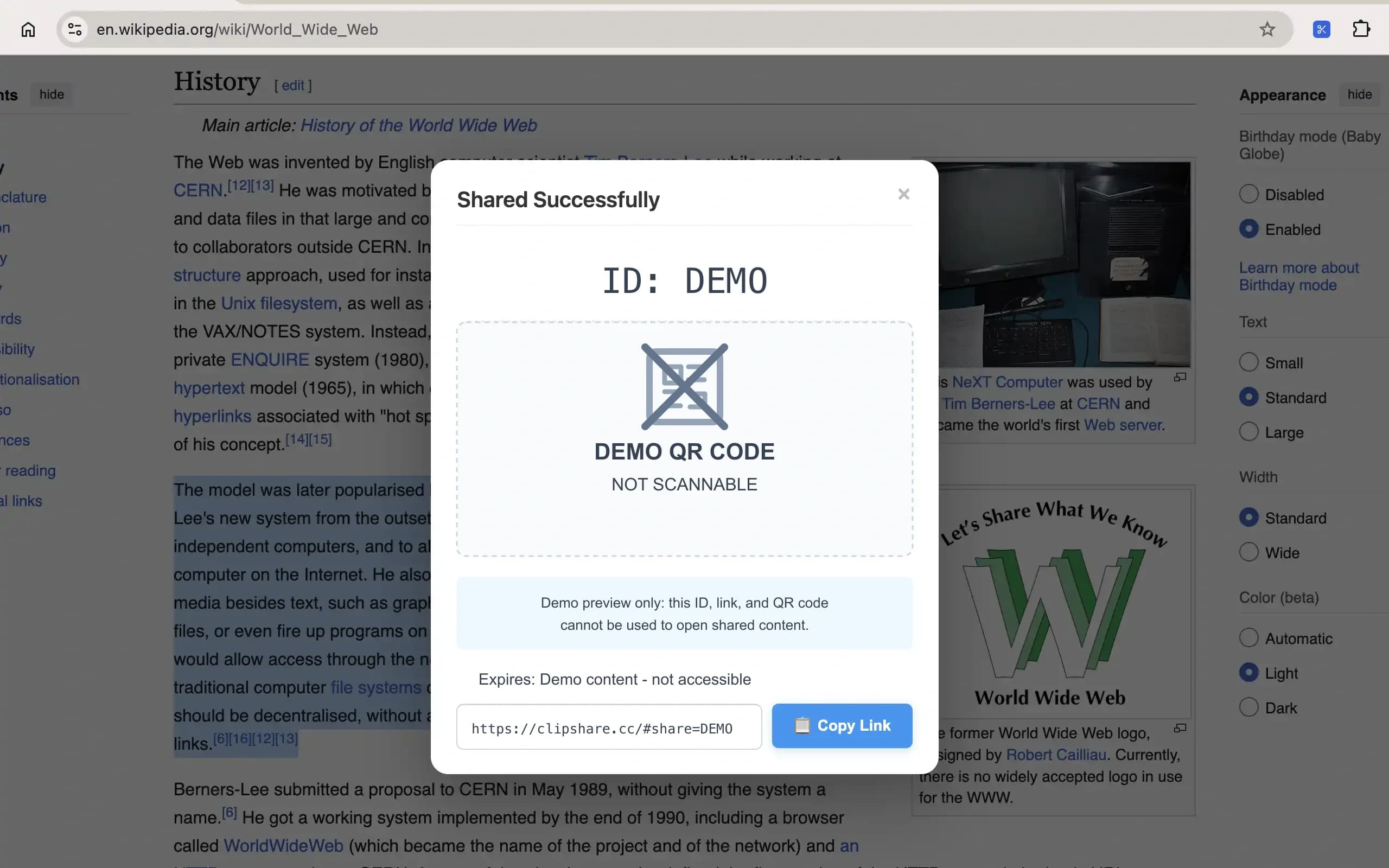Select Standard width option
This screenshot has height=868, width=1389.
(x=1248, y=517)
